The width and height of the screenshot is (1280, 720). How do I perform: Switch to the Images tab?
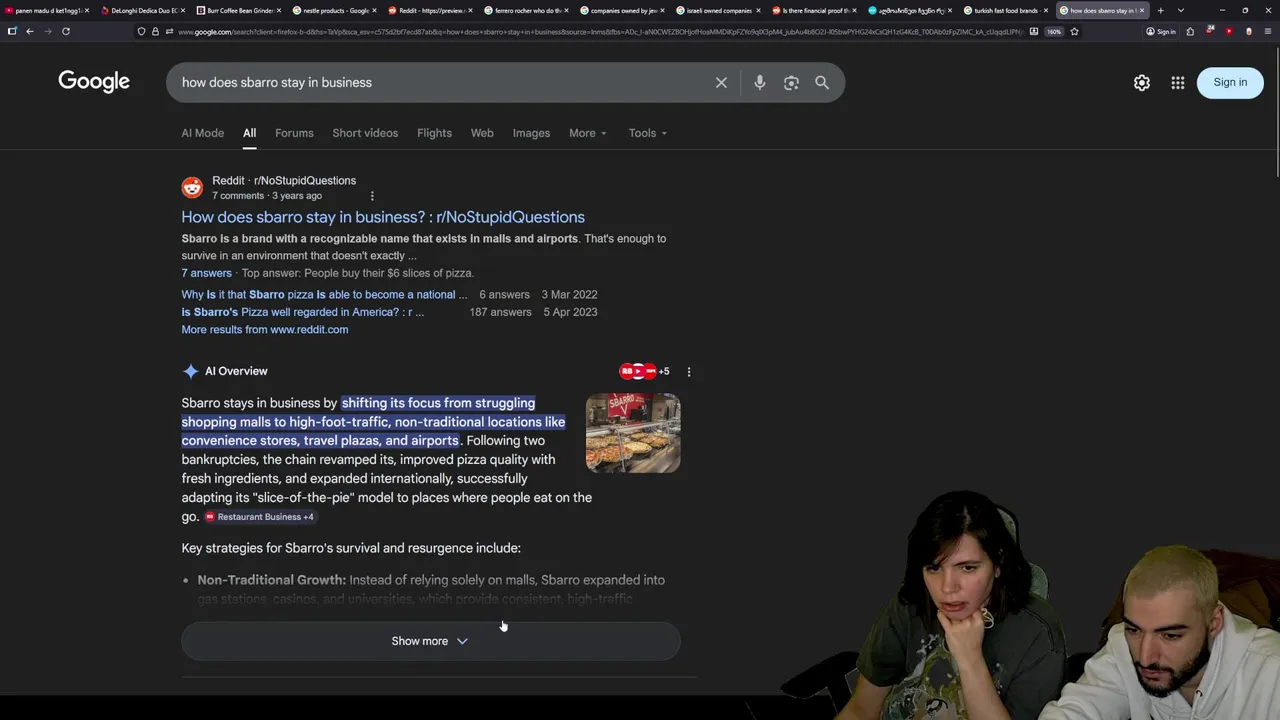point(531,133)
